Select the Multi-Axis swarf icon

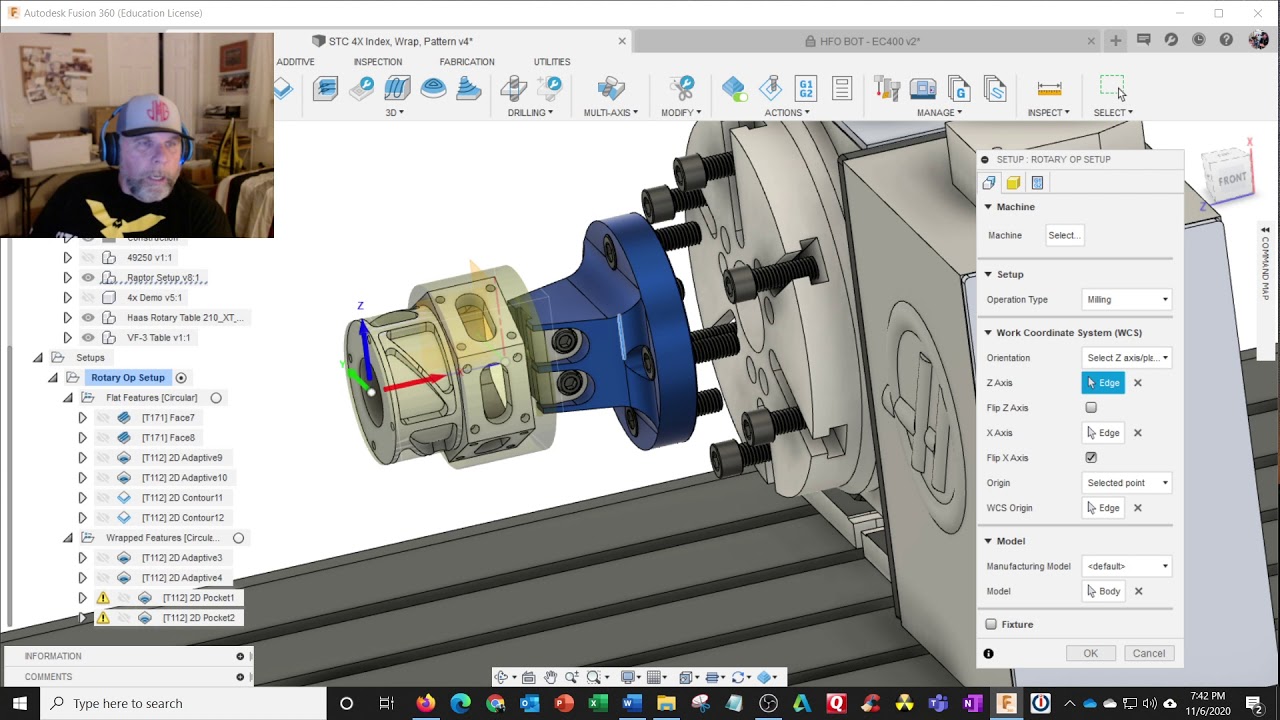coord(610,88)
